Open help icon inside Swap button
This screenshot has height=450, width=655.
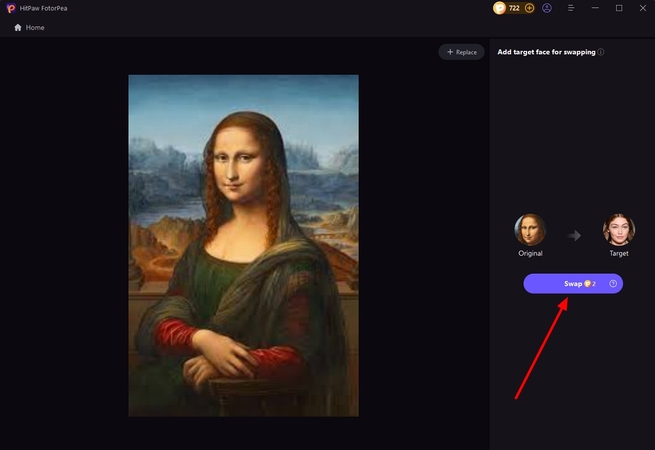(x=613, y=284)
